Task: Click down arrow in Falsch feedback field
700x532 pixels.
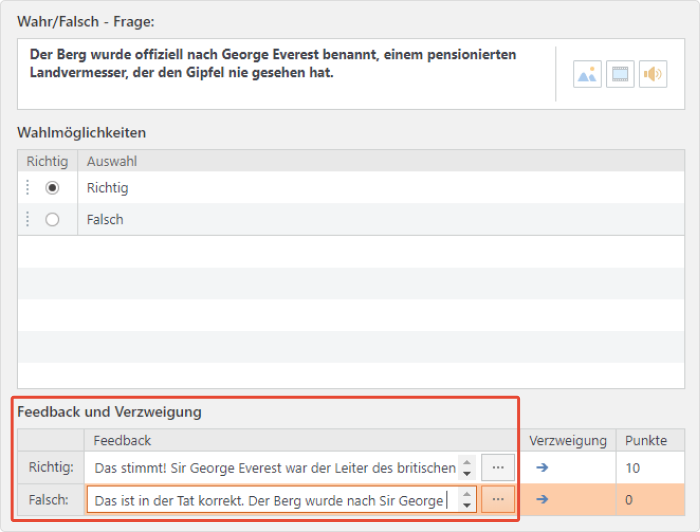Action: click(x=467, y=505)
